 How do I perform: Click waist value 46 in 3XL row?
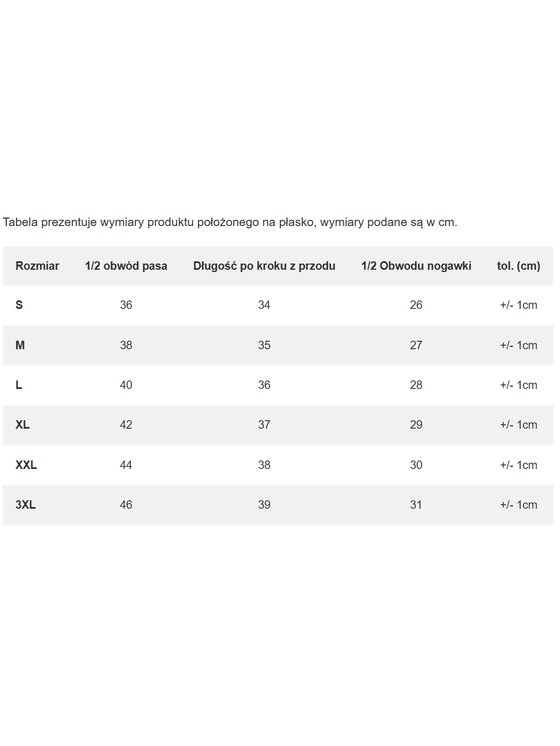coord(126,505)
